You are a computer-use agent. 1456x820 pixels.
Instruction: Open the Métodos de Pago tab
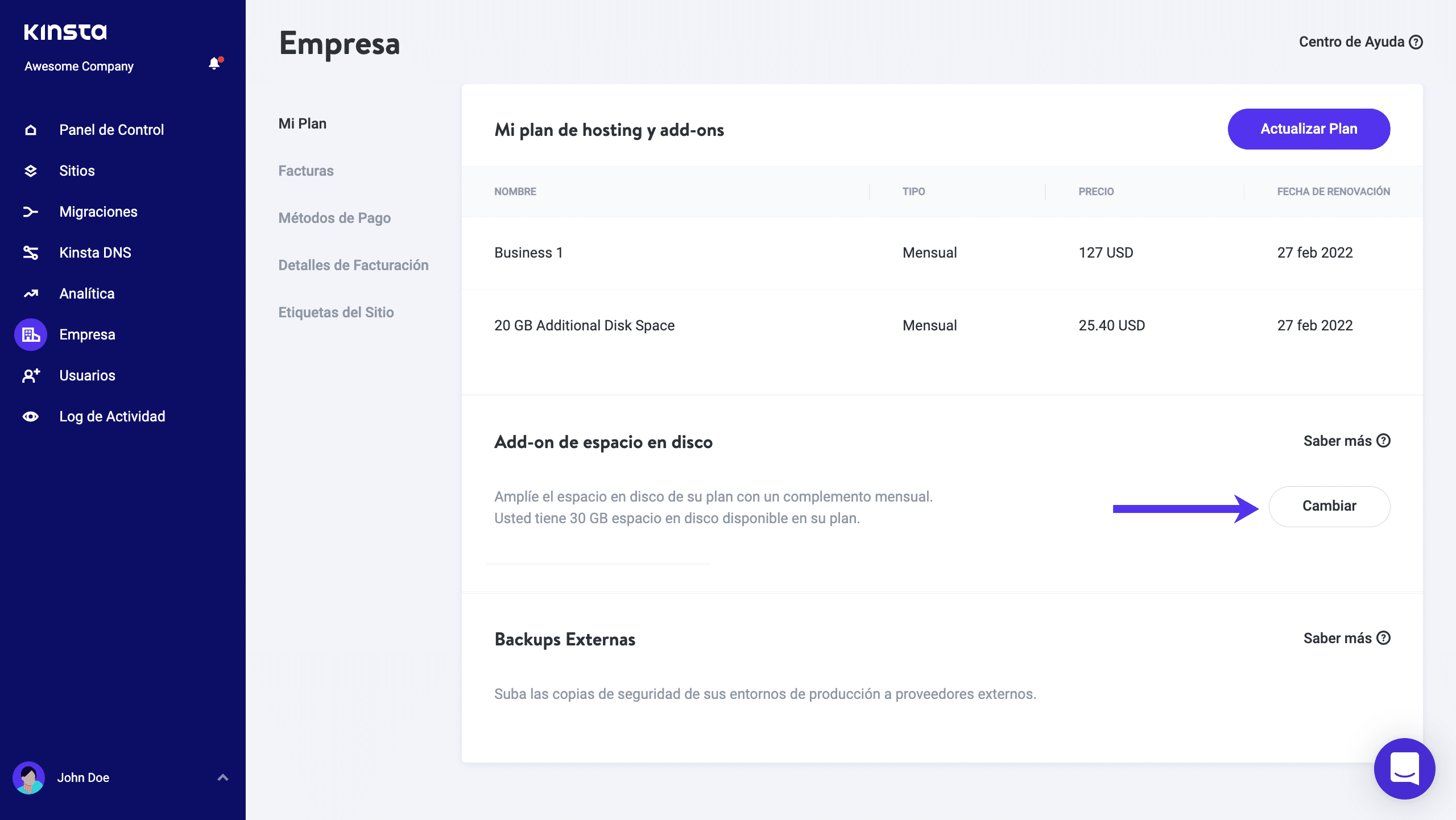(x=334, y=218)
